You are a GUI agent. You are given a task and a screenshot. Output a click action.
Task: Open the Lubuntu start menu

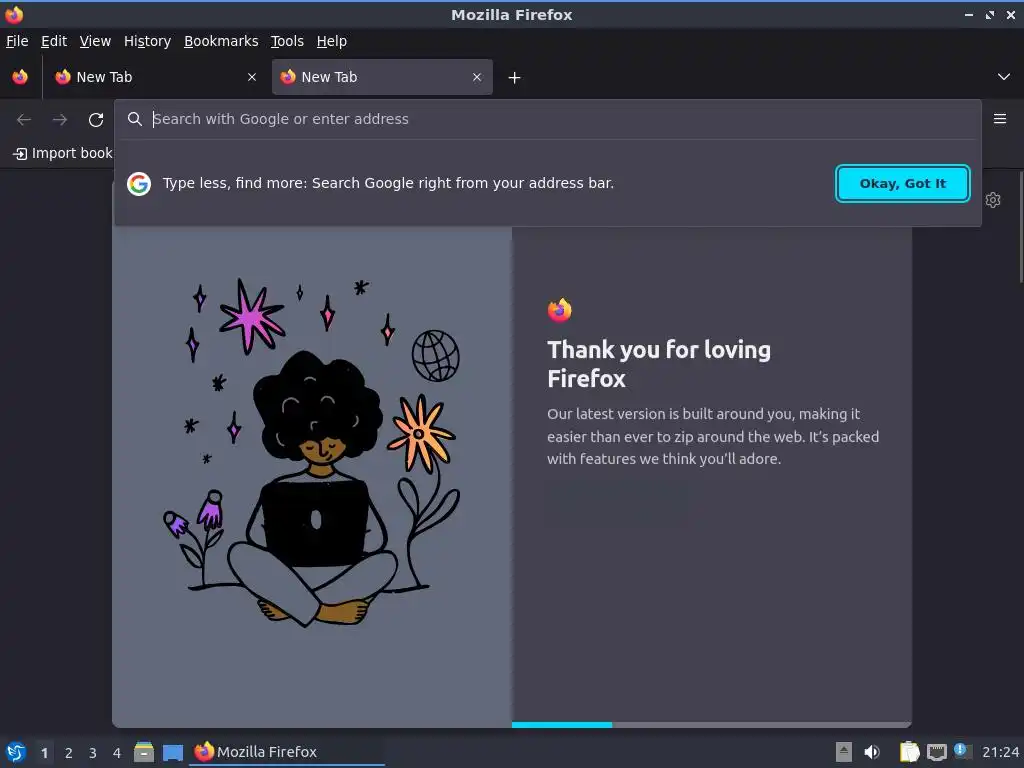coord(16,752)
